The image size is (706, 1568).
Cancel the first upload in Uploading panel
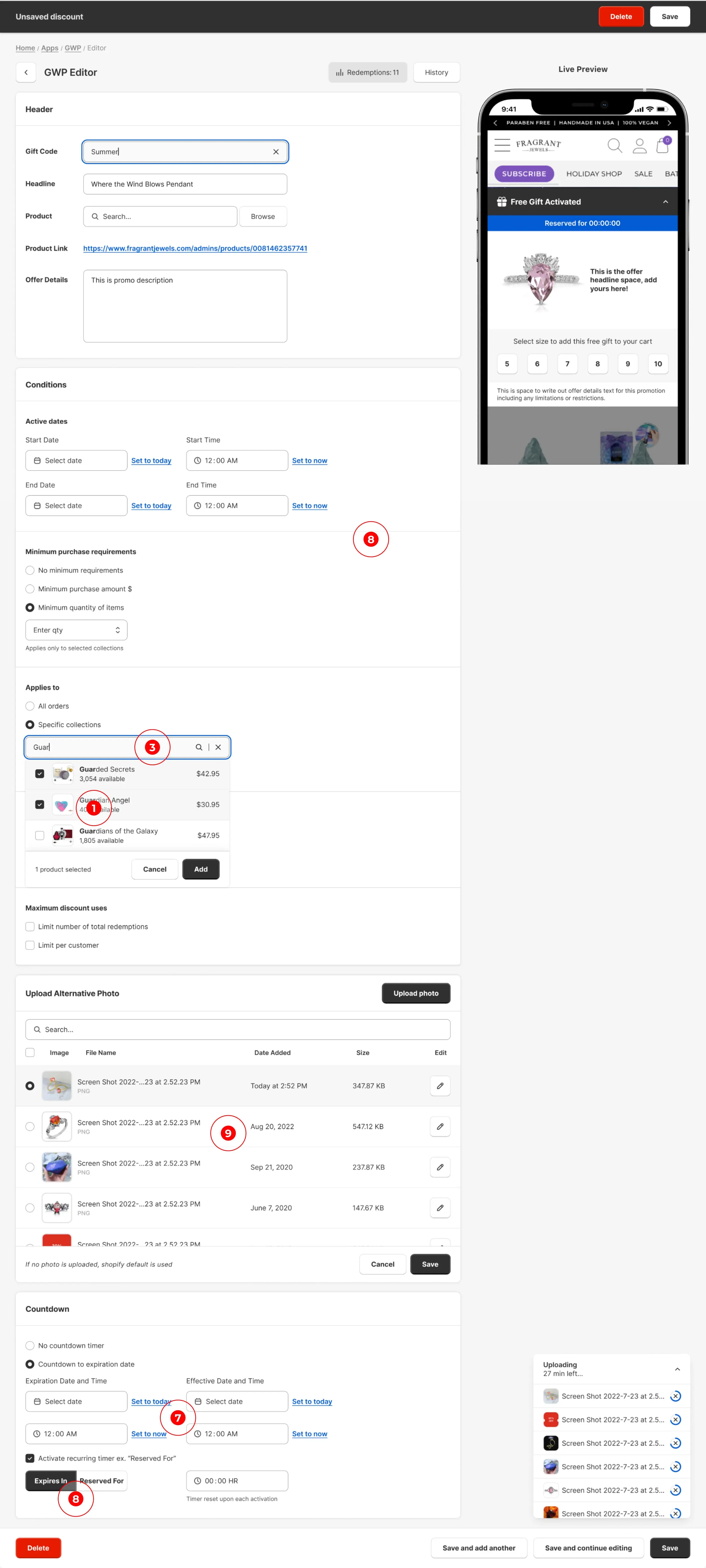pos(675,1396)
